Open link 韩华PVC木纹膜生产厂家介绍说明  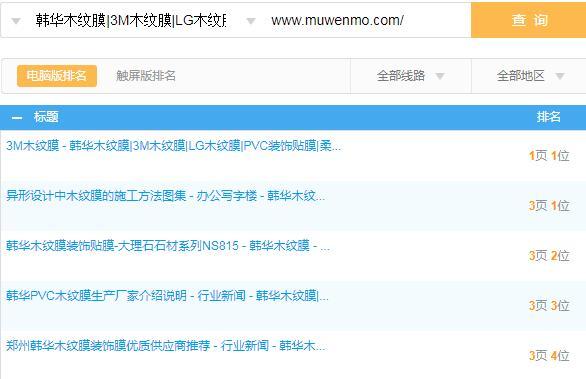tap(167, 296)
